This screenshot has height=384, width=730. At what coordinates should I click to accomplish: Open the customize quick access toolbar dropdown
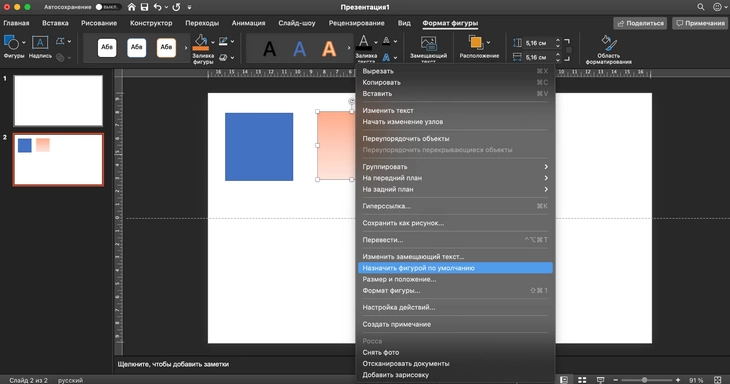(x=189, y=7)
